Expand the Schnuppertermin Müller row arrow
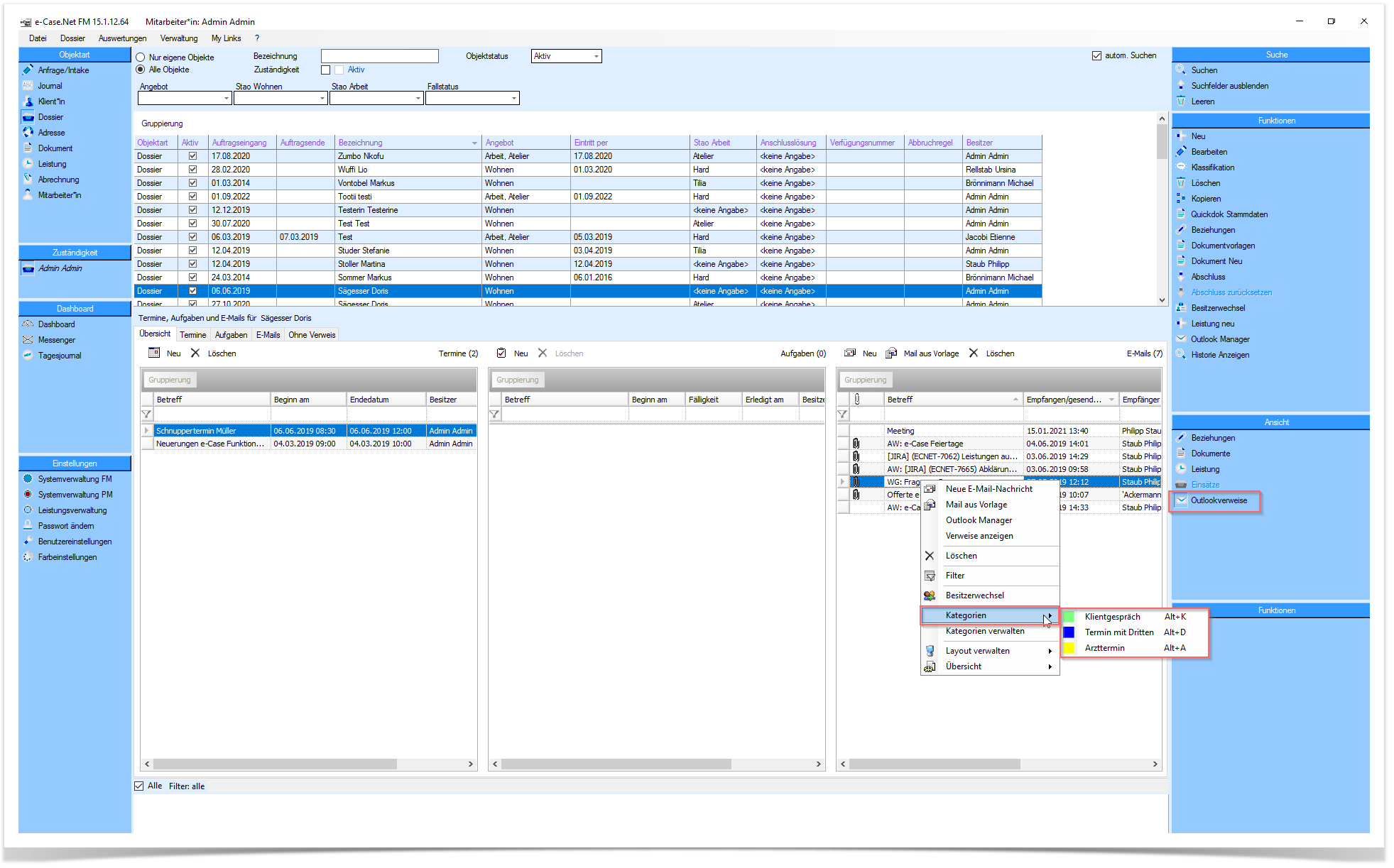 tap(147, 431)
